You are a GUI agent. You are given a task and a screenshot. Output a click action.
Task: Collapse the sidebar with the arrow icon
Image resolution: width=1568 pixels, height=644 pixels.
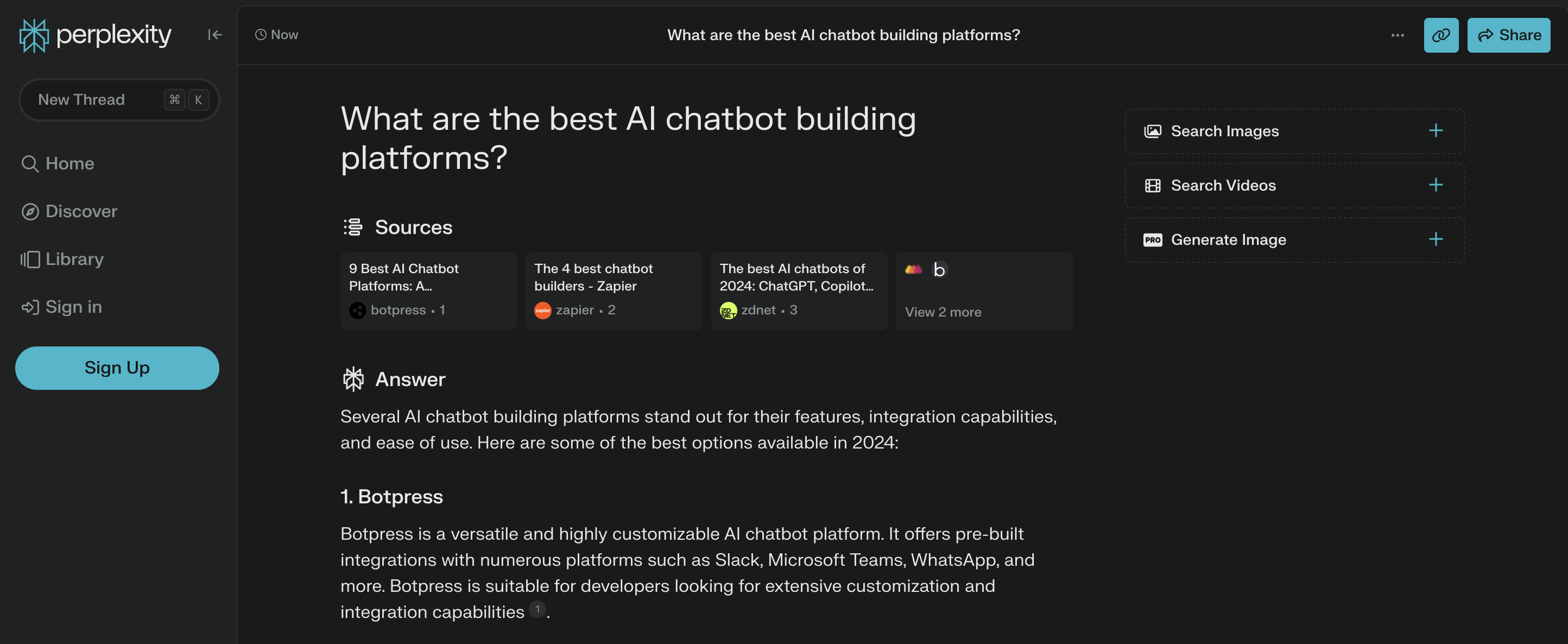pos(214,35)
